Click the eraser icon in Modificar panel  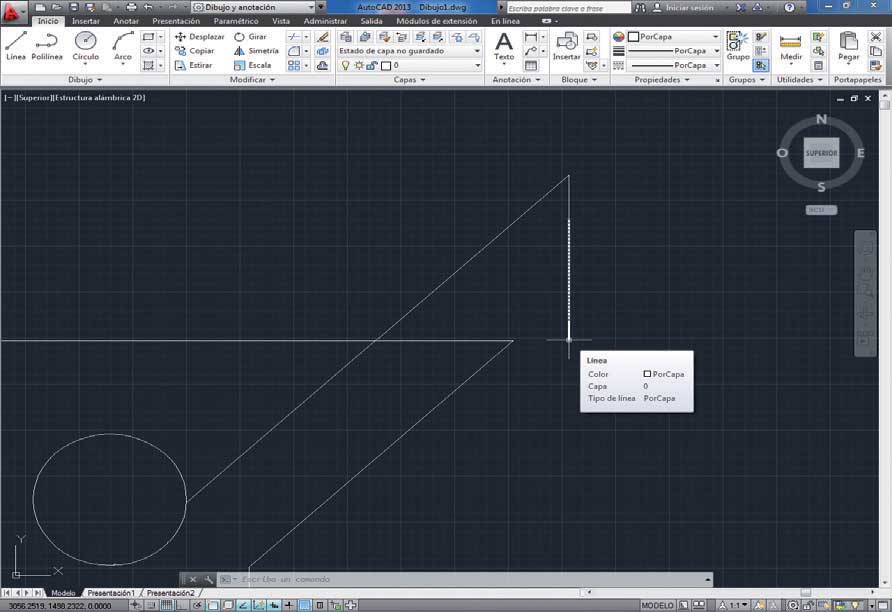tap(323, 36)
